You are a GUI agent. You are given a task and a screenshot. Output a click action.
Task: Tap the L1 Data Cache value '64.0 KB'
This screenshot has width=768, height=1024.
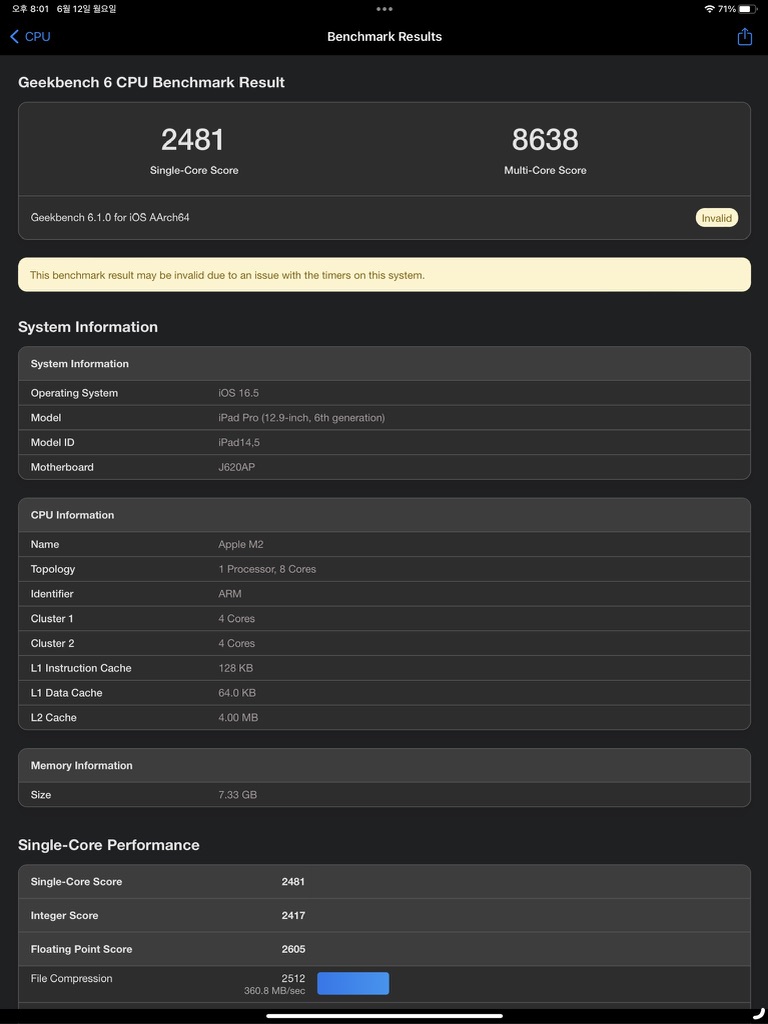[237, 693]
